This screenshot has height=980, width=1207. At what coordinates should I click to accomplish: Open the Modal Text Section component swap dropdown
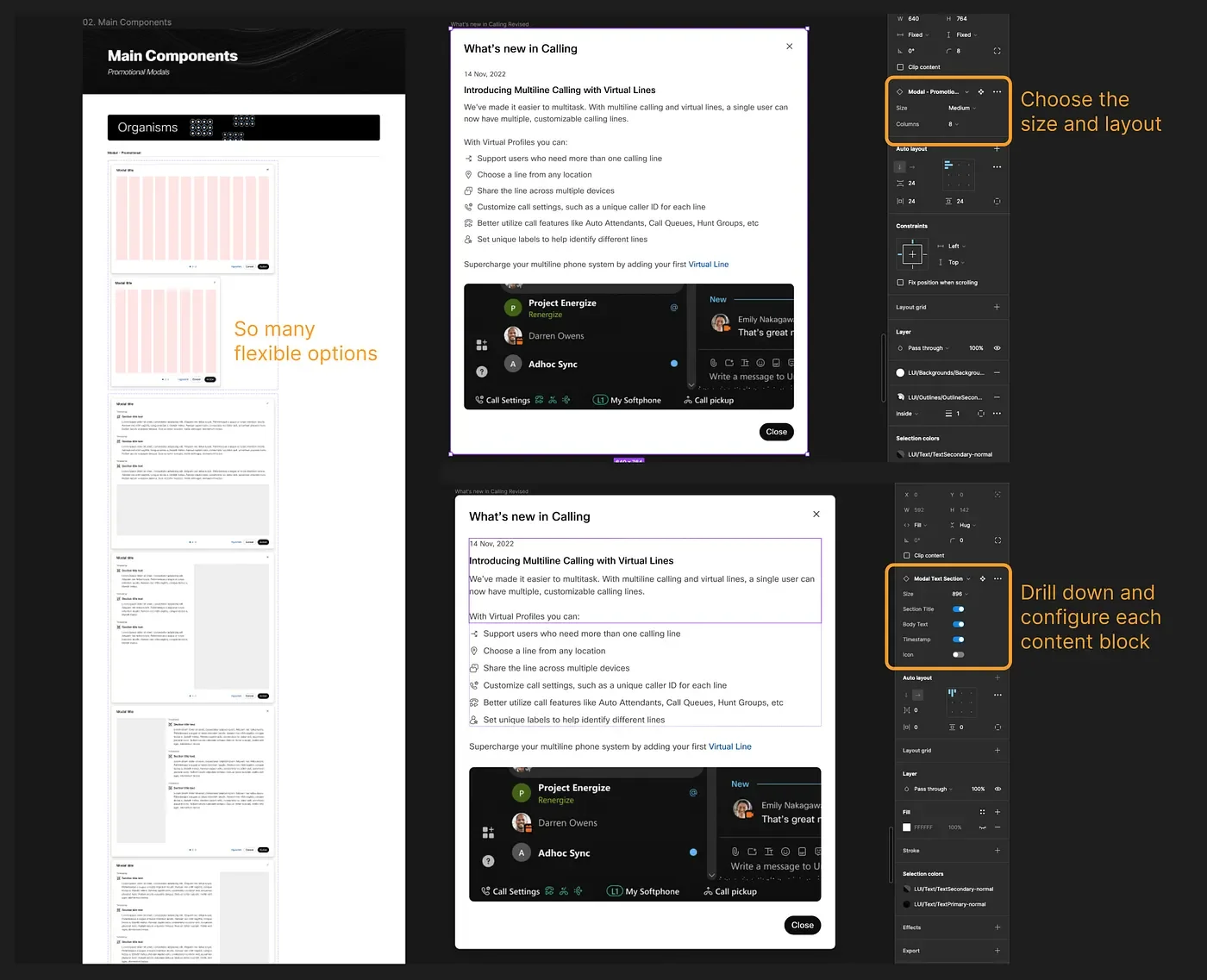(969, 578)
